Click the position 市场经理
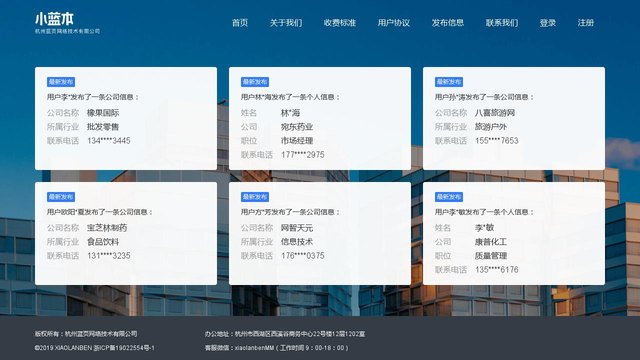This screenshot has height=360, width=640. (297, 141)
